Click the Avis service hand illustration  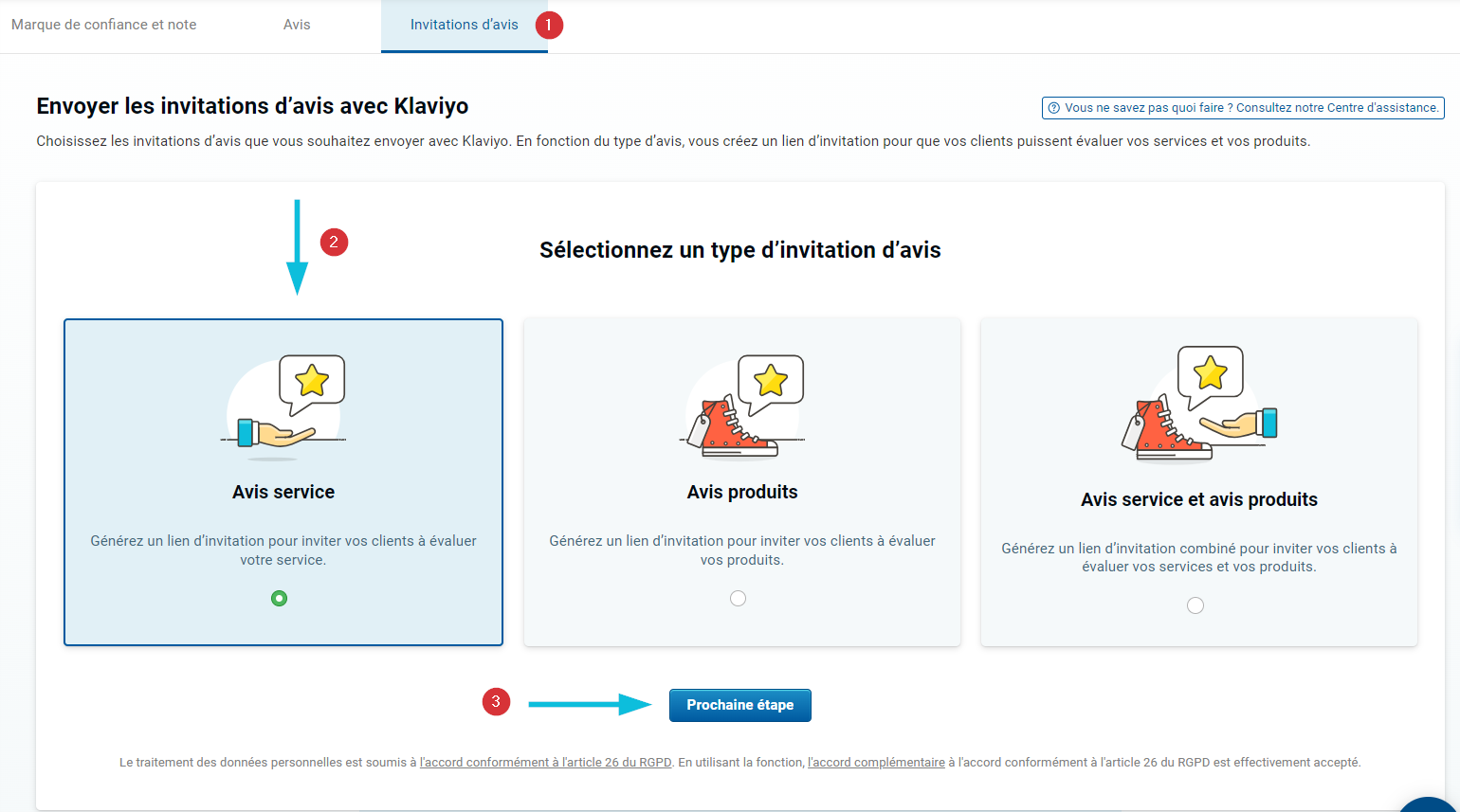[x=284, y=407]
